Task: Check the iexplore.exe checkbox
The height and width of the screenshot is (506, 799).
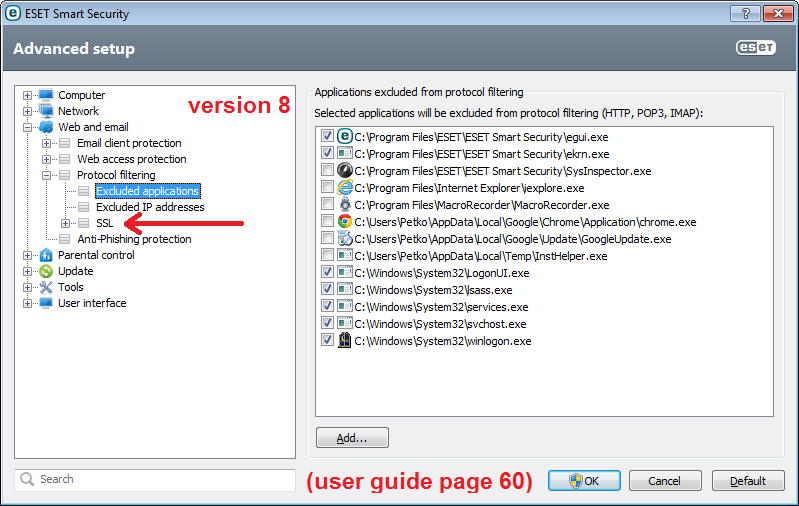Action: [327, 187]
